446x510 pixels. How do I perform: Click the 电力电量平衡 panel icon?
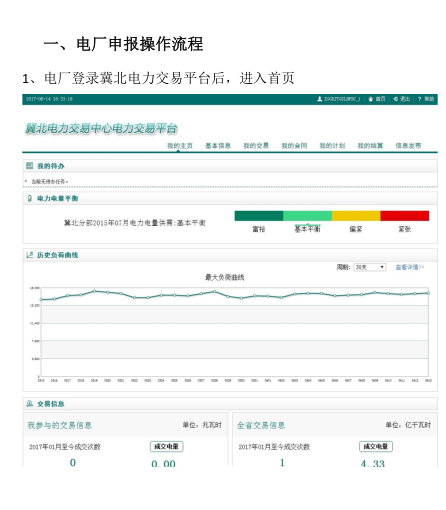coord(30,198)
